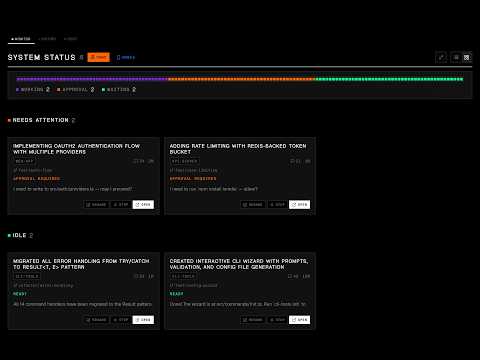Viewport: 480px width, 360px height.
Task: Stop the Redis rate limiting session
Action: coord(277,204)
